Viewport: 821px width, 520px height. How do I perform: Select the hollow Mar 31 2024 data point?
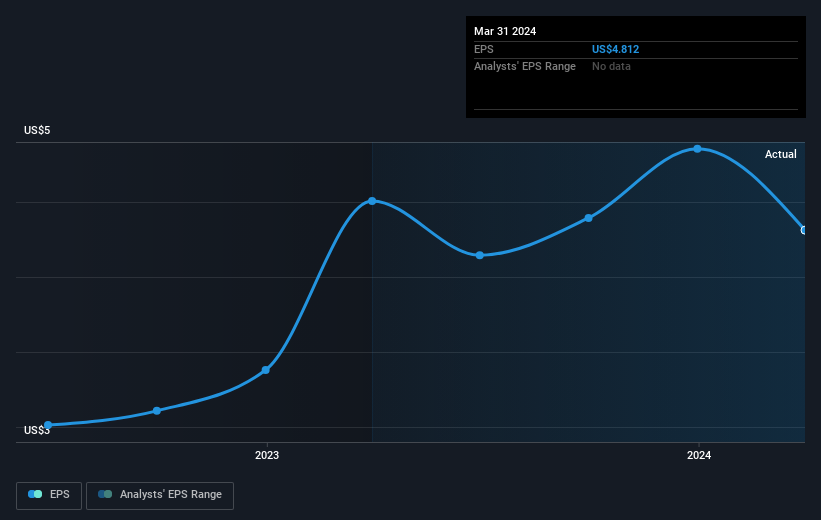tap(804, 230)
